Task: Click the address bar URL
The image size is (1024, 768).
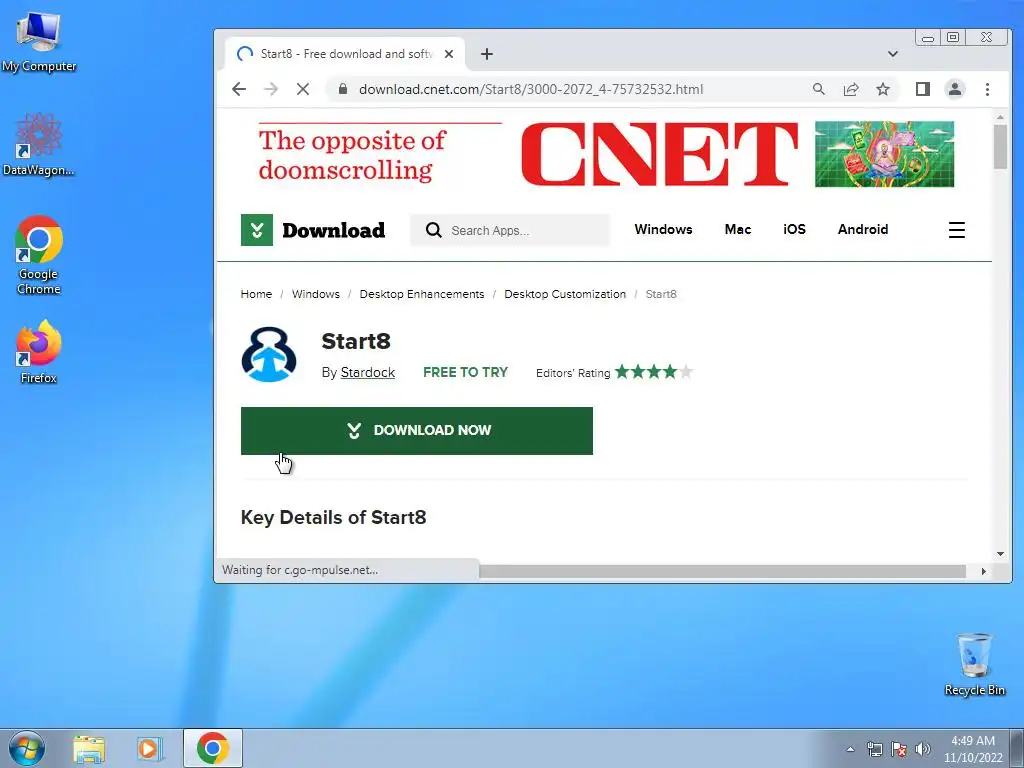Action: pyautogui.click(x=531, y=89)
